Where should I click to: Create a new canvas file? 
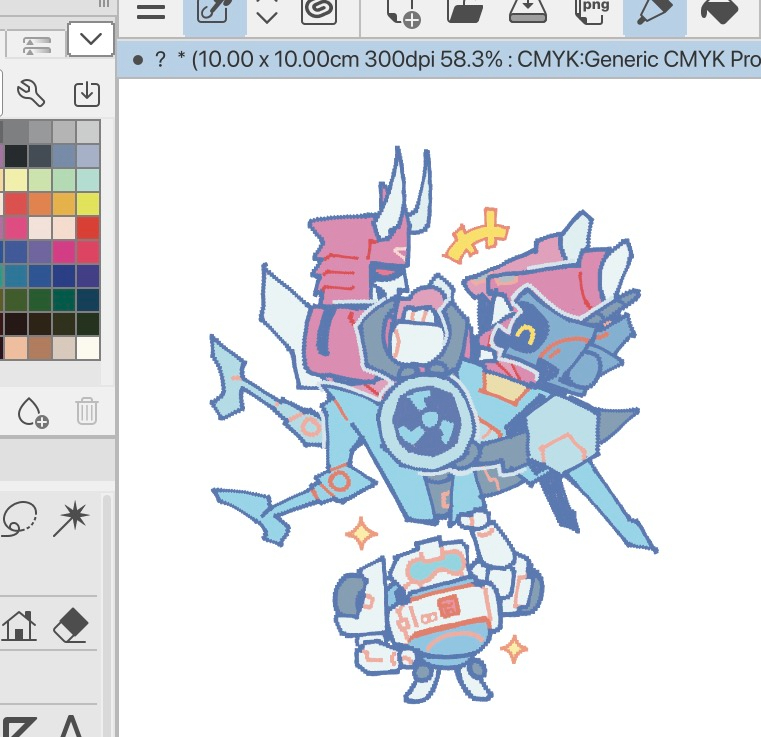[403, 12]
